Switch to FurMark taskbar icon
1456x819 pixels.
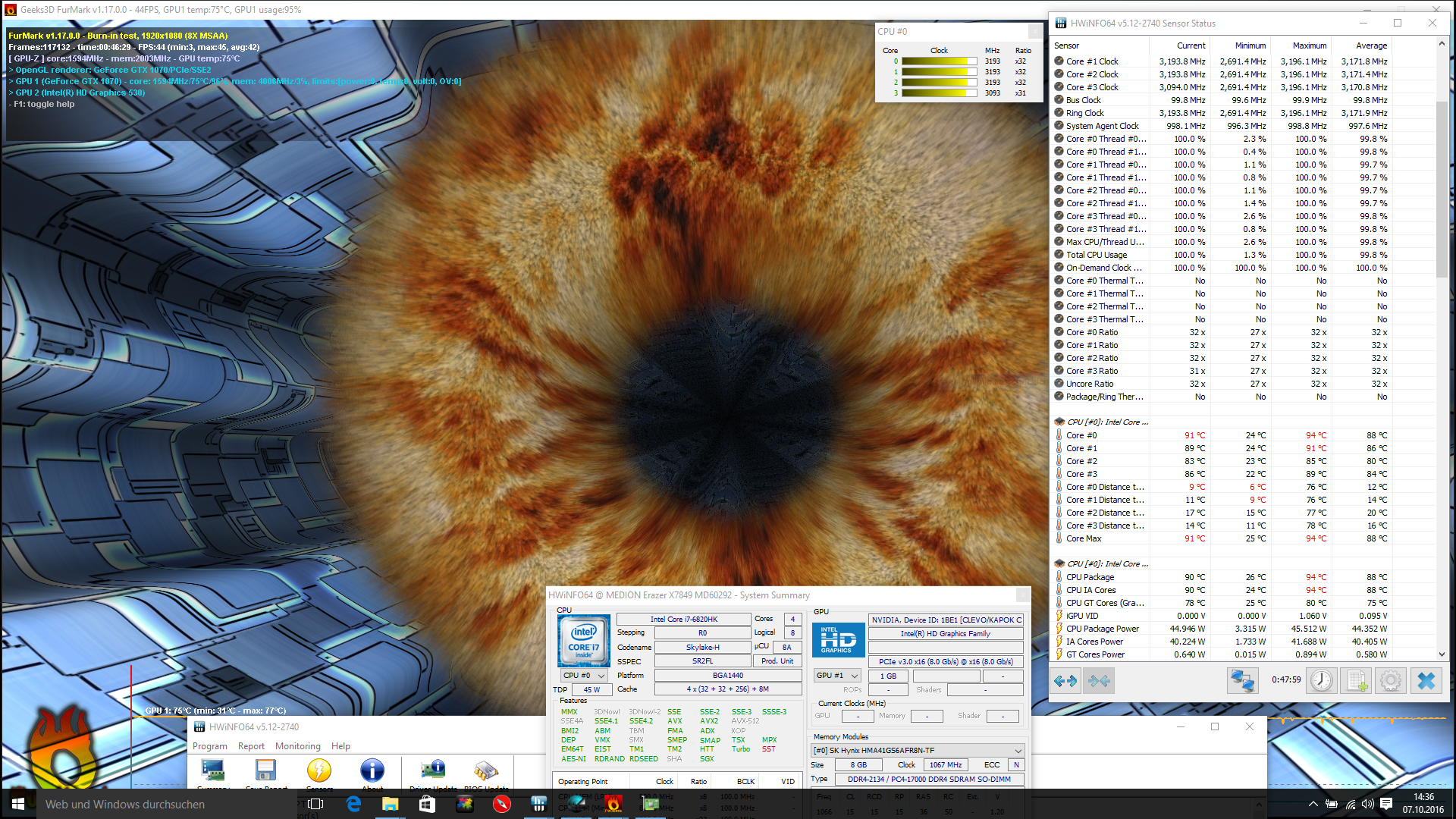[613, 804]
